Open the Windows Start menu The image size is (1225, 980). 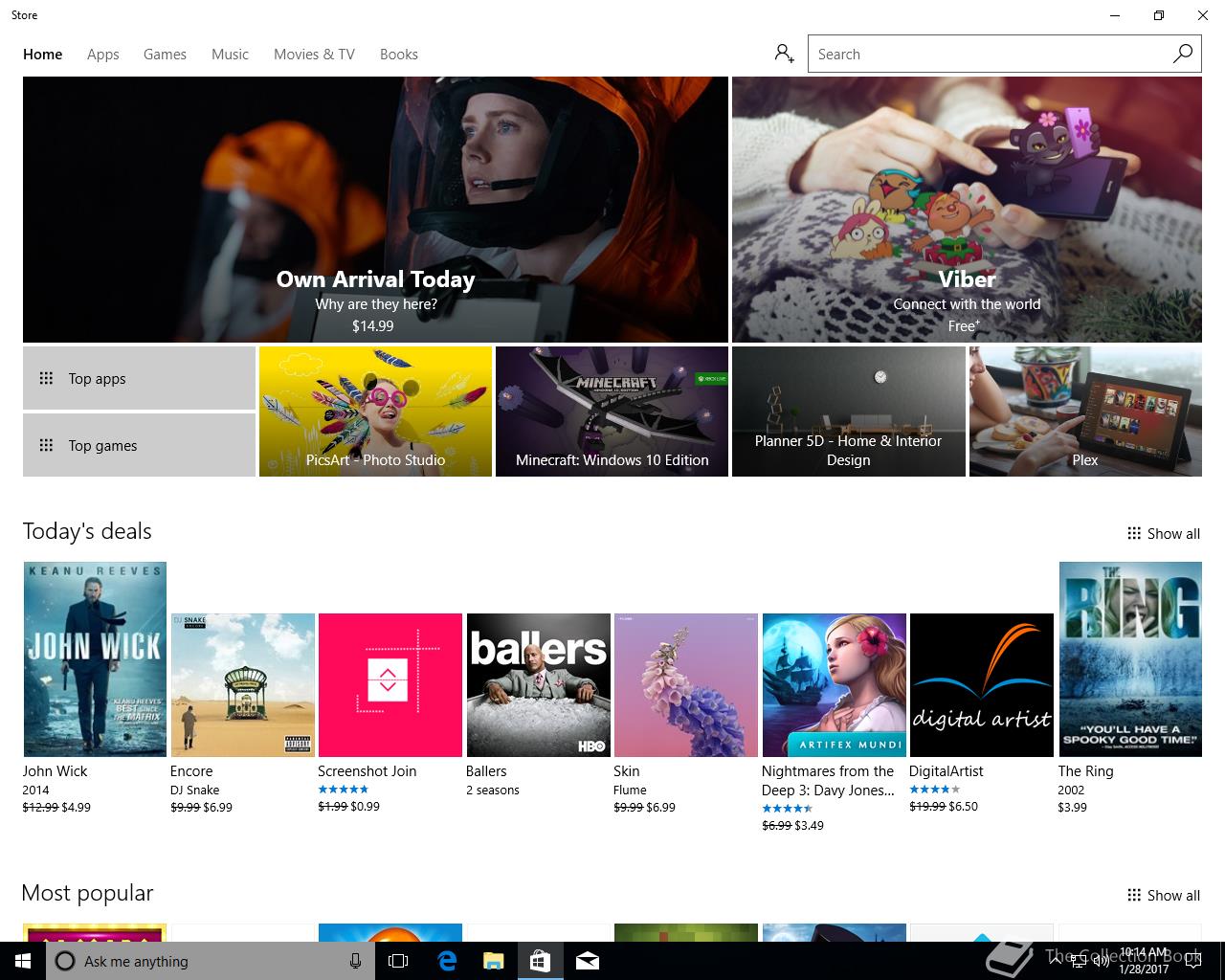coord(23,961)
